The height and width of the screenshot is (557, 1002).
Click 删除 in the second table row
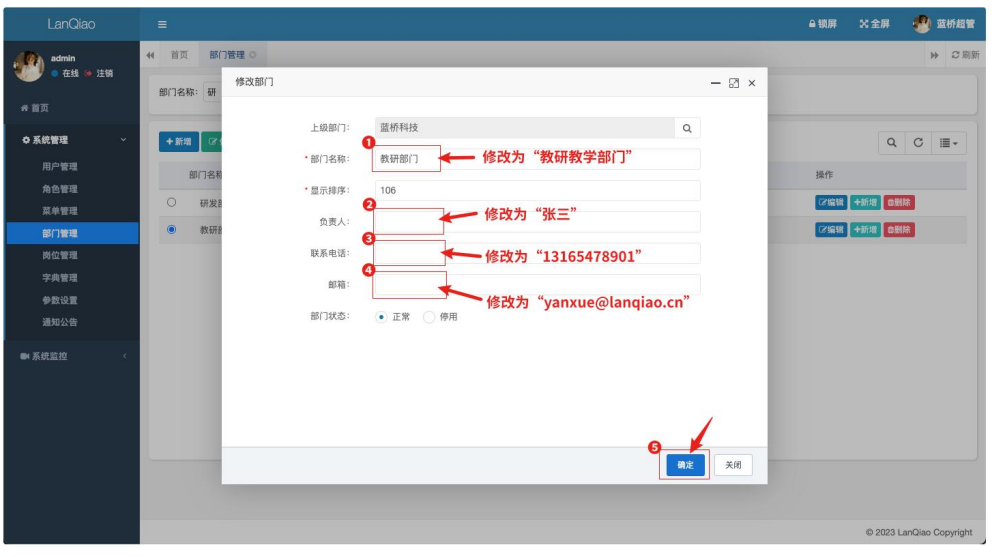point(898,229)
